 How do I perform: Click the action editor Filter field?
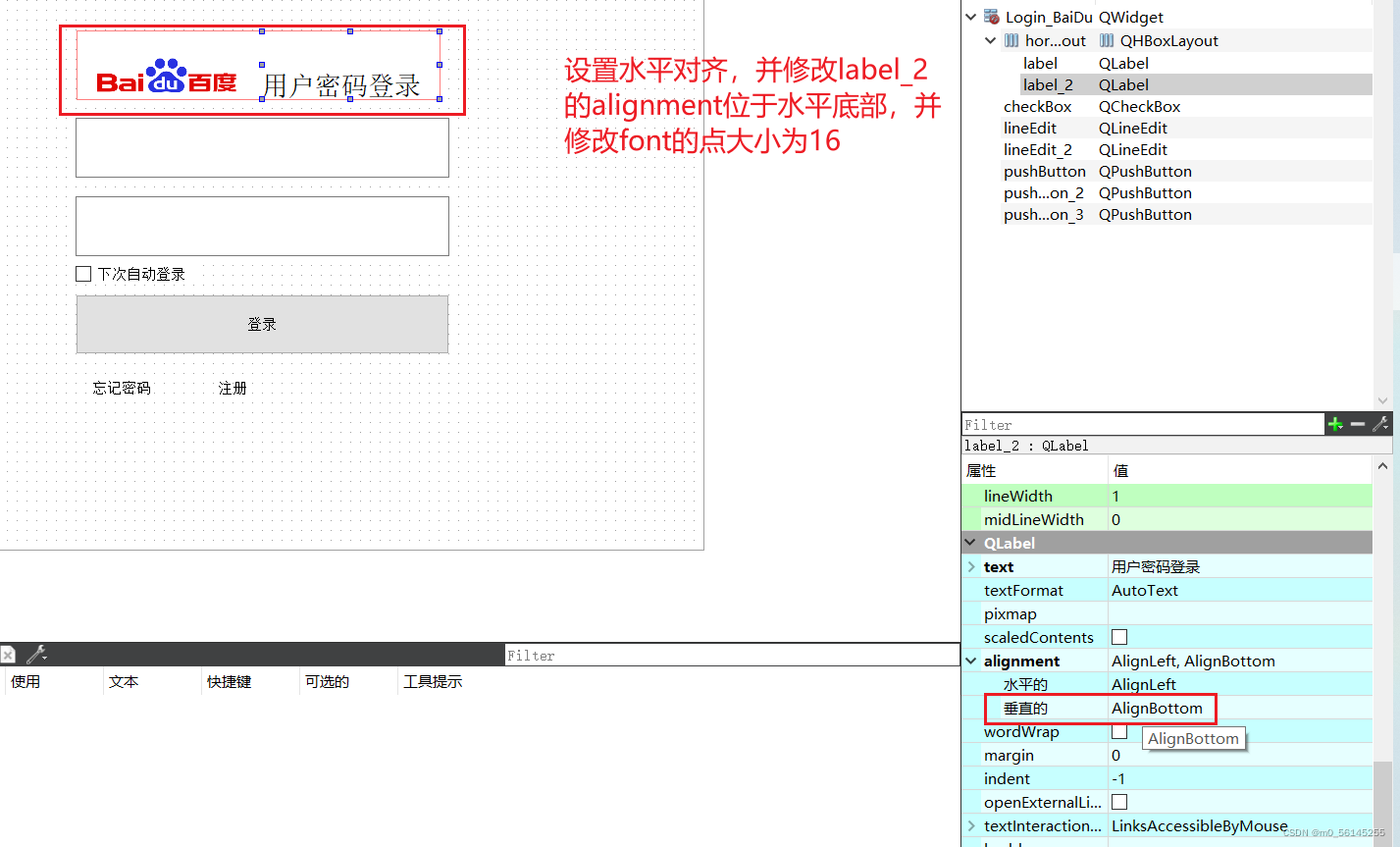click(x=732, y=655)
